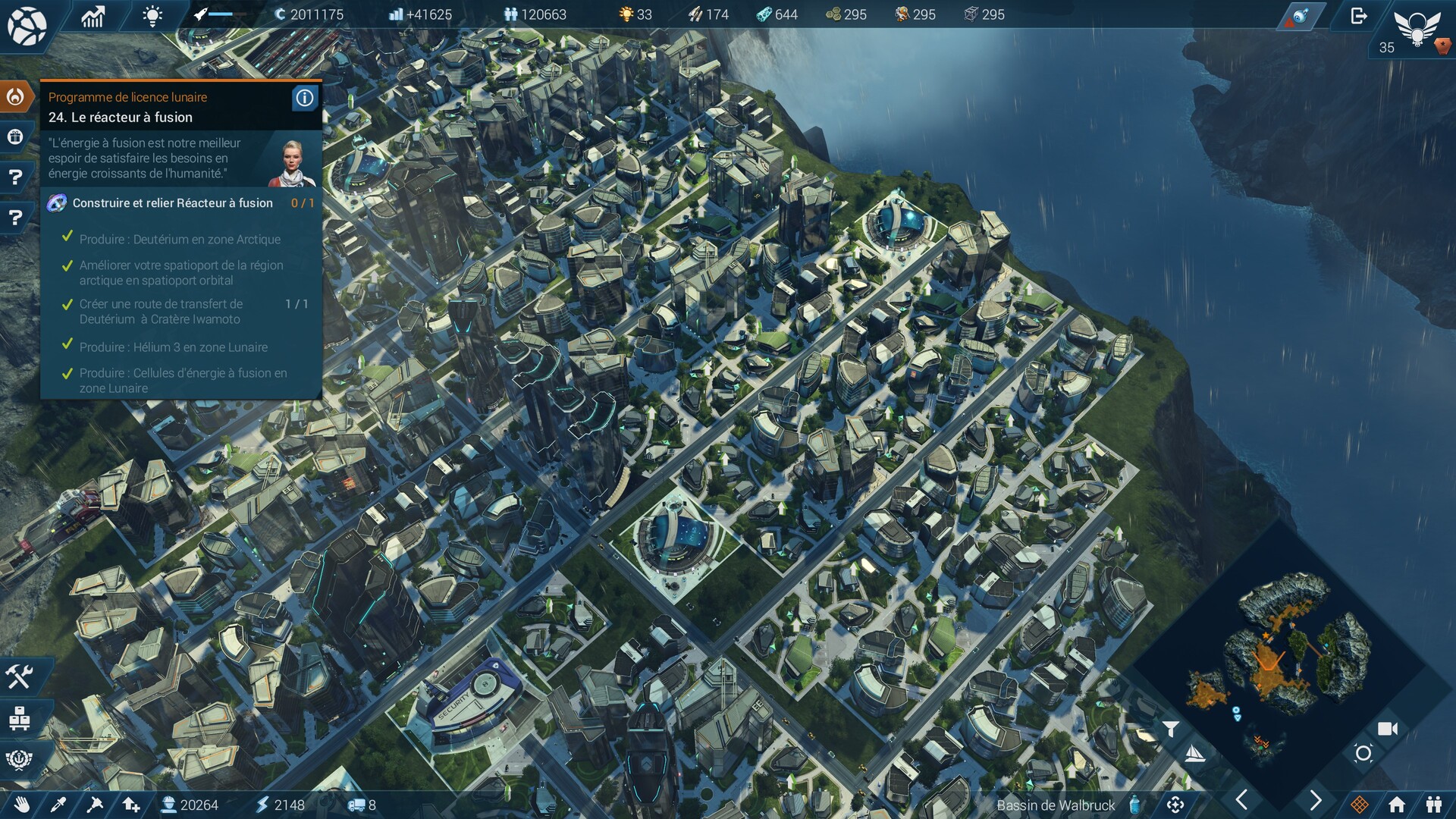Viewport: 1456px width, 819px height.
Task: Click the Bassin de Walbruck region name
Action: [1056, 805]
